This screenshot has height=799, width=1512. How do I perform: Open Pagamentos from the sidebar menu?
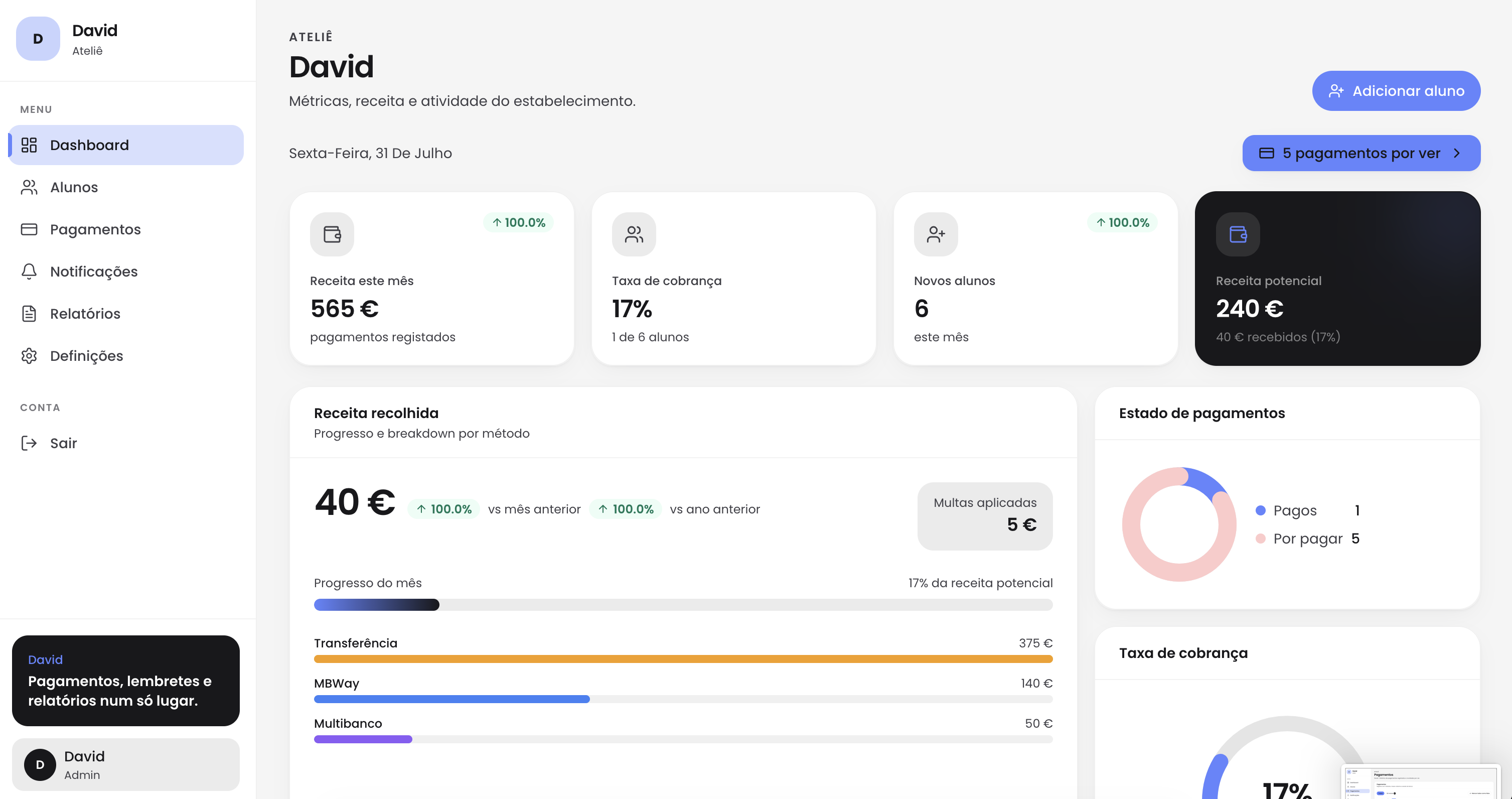(x=126, y=229)
